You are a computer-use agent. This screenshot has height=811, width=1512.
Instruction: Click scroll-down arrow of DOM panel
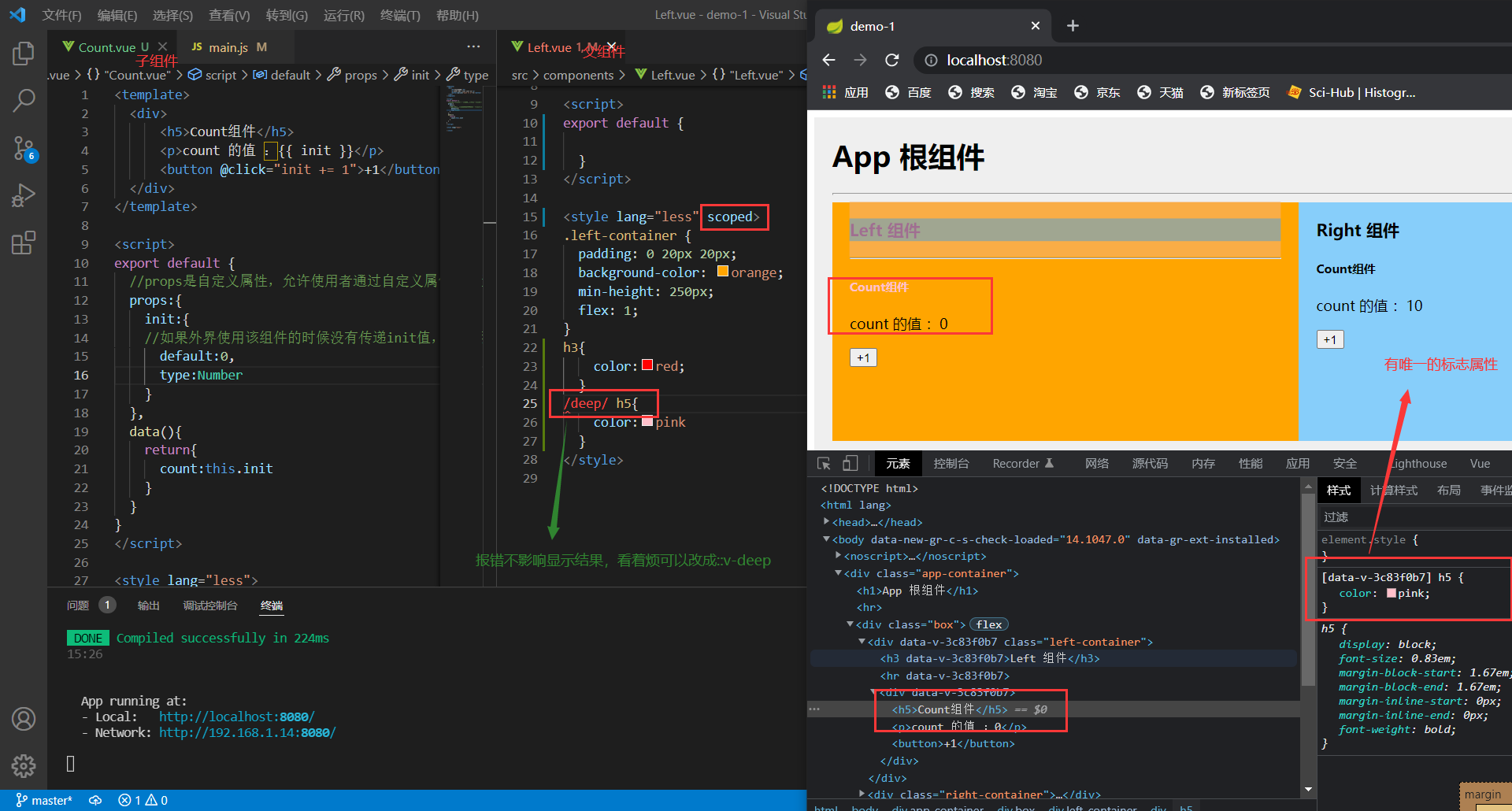coord(1308,790)
